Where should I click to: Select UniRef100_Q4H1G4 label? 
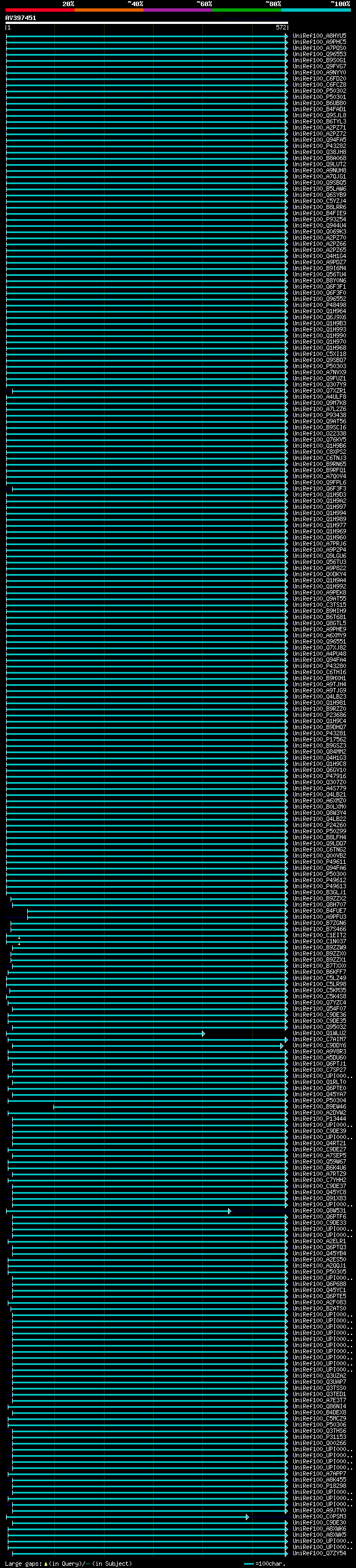point(319,256)
